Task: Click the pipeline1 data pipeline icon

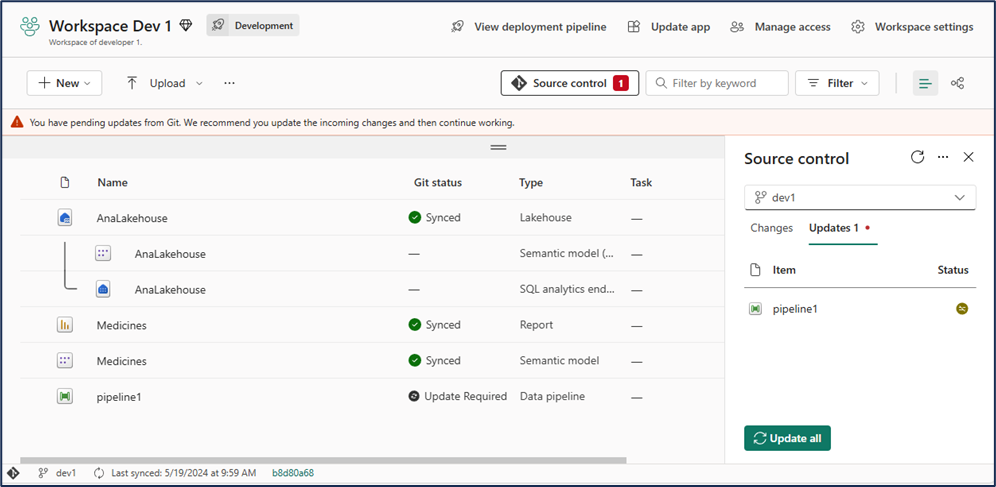Action: tap(65, 397)
